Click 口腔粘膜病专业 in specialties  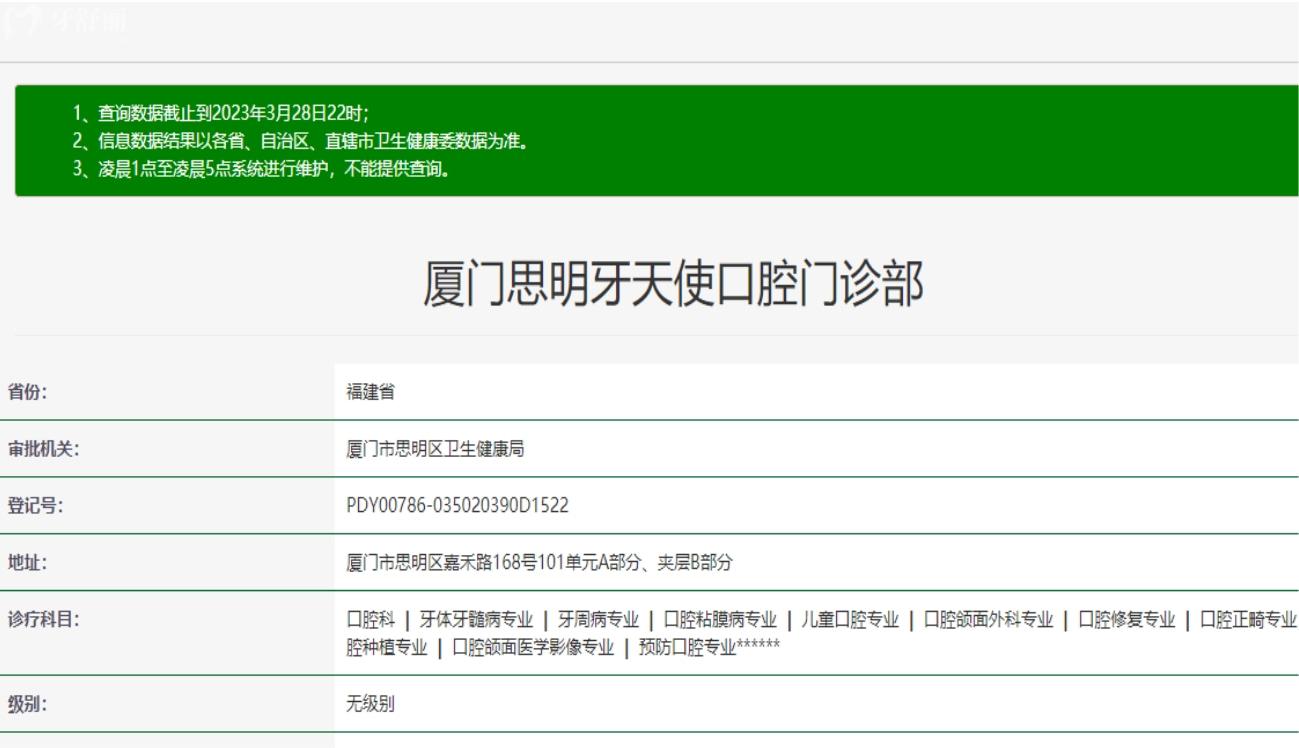(x=720, y=620)
